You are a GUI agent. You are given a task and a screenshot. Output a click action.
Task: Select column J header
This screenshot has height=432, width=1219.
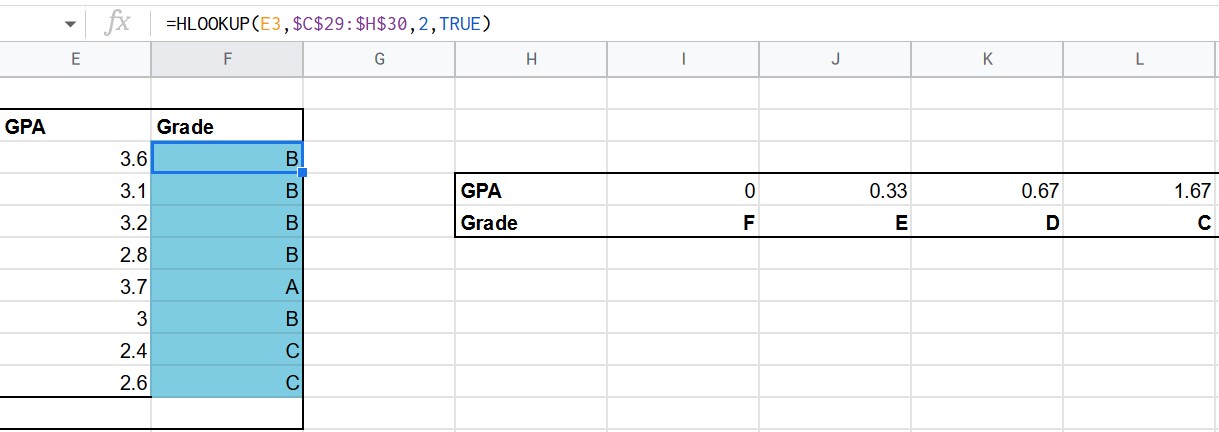[835, 59]
